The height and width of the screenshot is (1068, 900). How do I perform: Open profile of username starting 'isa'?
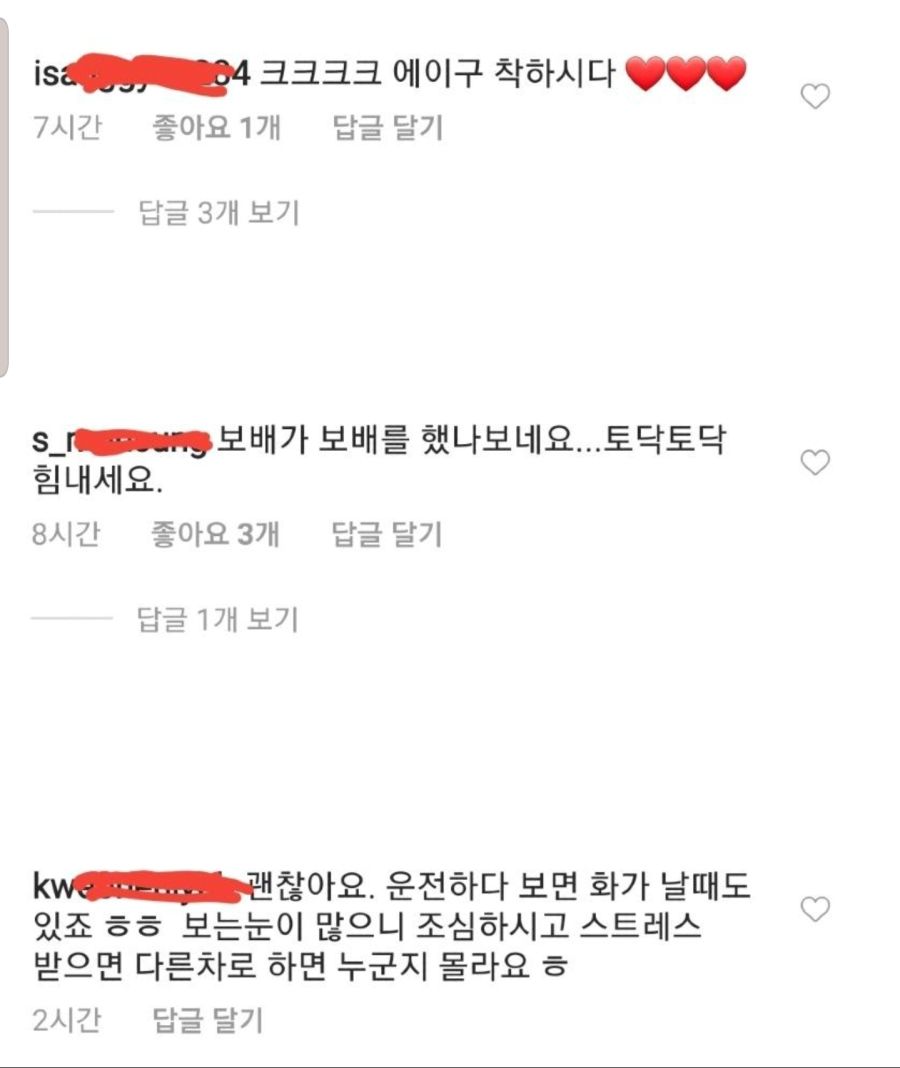tap(142, 74)
